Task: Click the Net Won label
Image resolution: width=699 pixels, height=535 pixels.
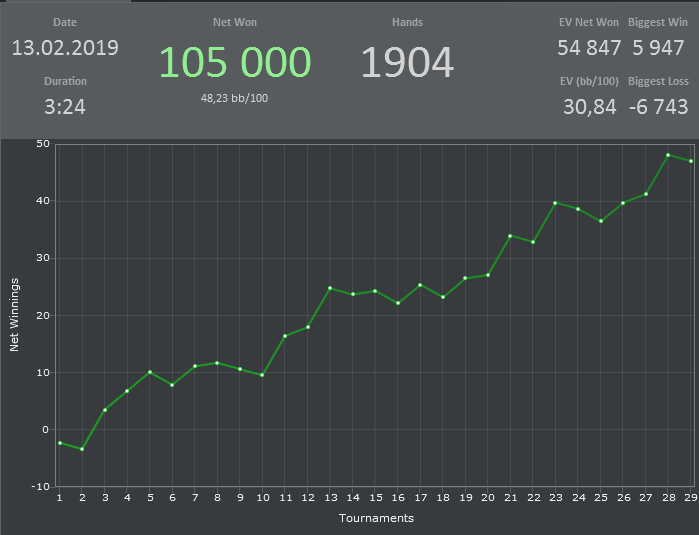Action: [235, 22]
